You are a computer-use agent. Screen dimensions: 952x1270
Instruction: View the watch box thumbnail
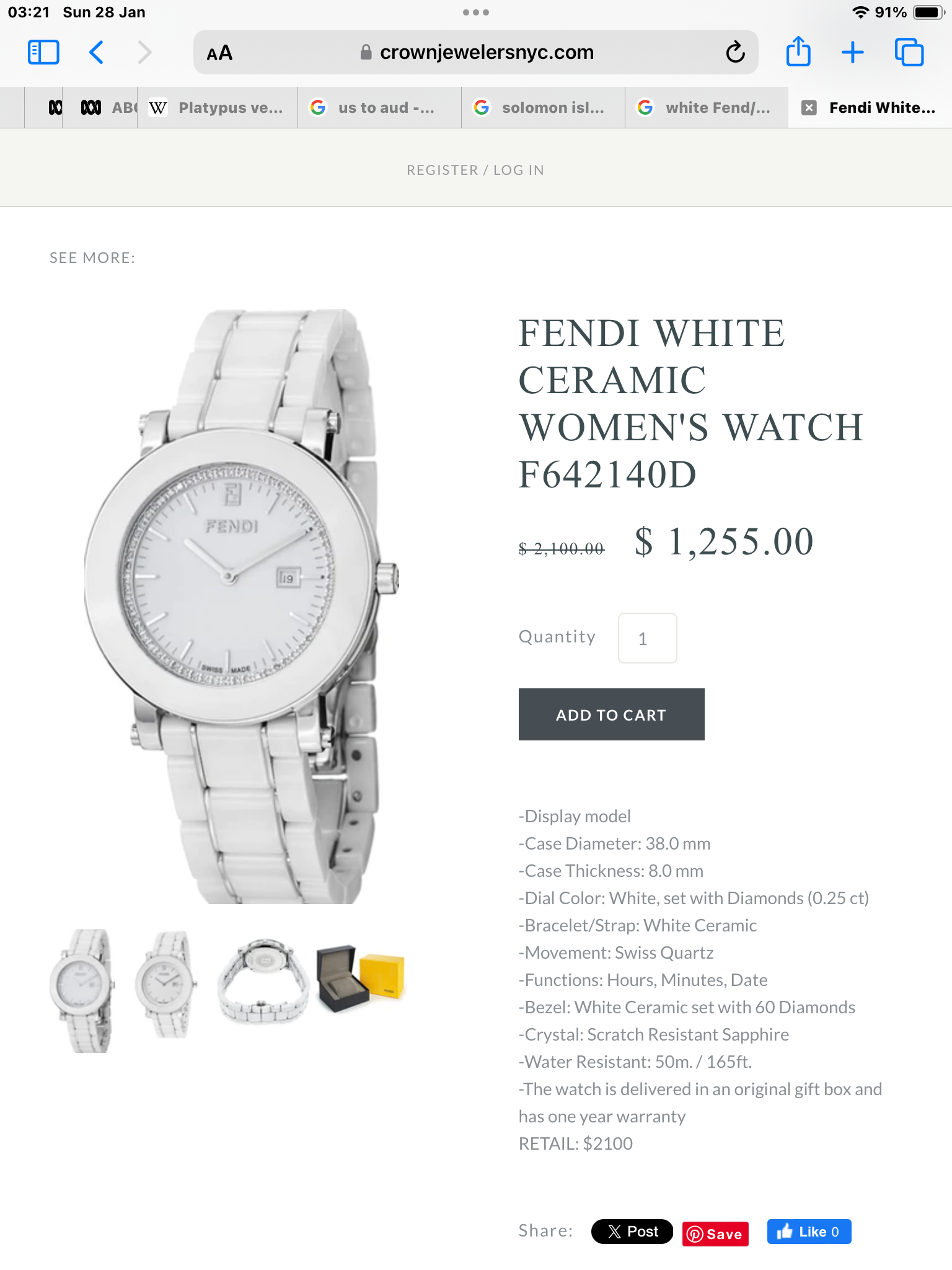[x=360, y=978]
